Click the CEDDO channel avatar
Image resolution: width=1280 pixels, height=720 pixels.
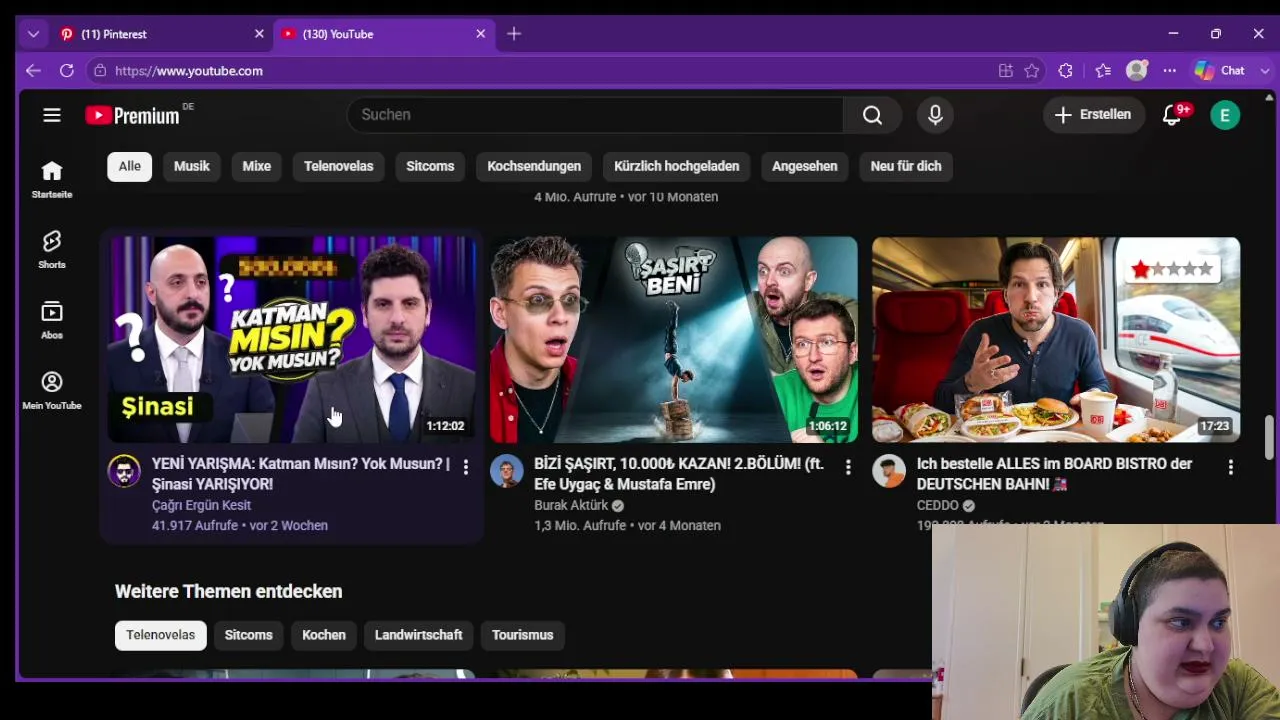coord(888,471)
